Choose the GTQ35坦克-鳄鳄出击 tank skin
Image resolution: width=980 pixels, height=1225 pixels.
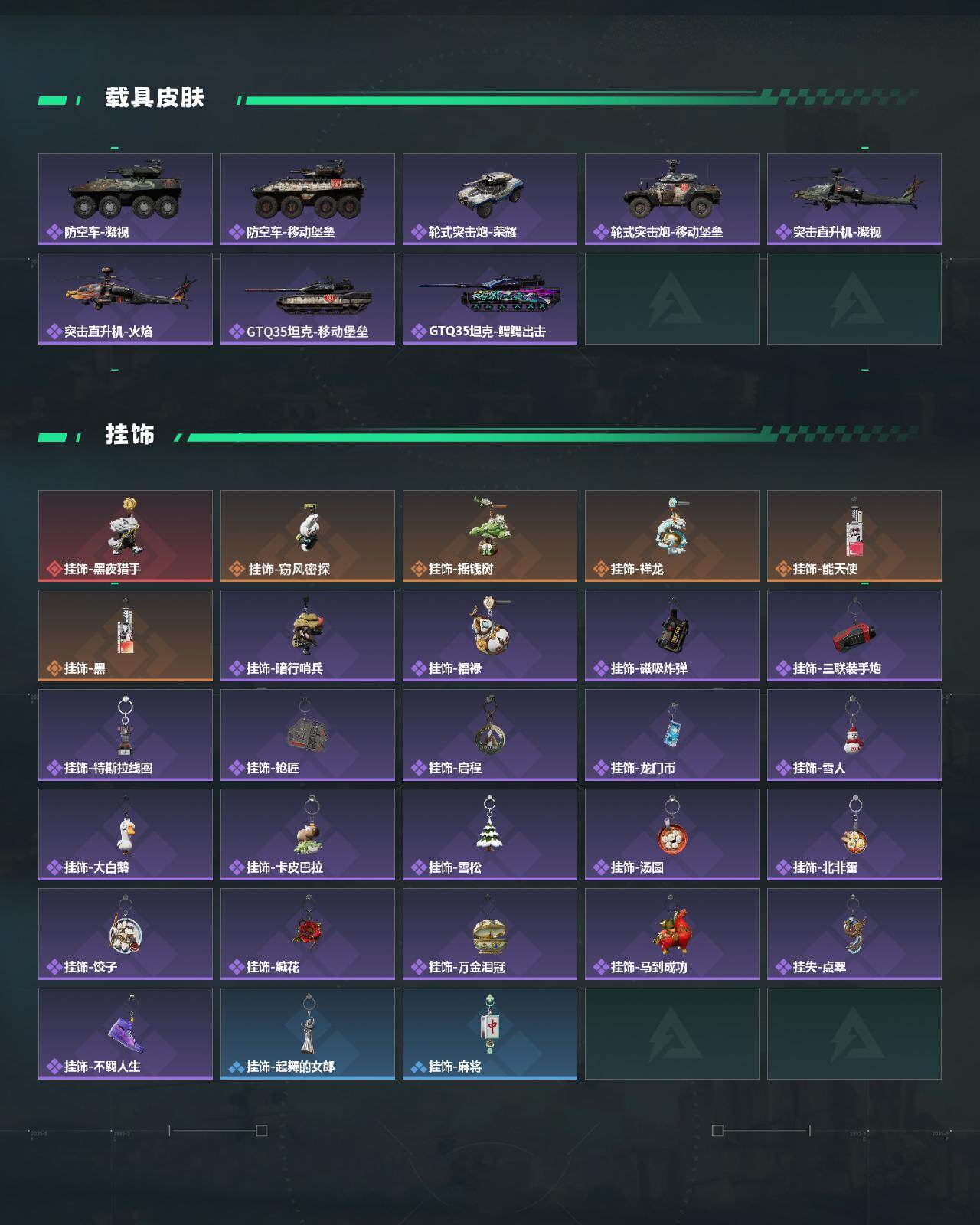[x=490, y=299]
